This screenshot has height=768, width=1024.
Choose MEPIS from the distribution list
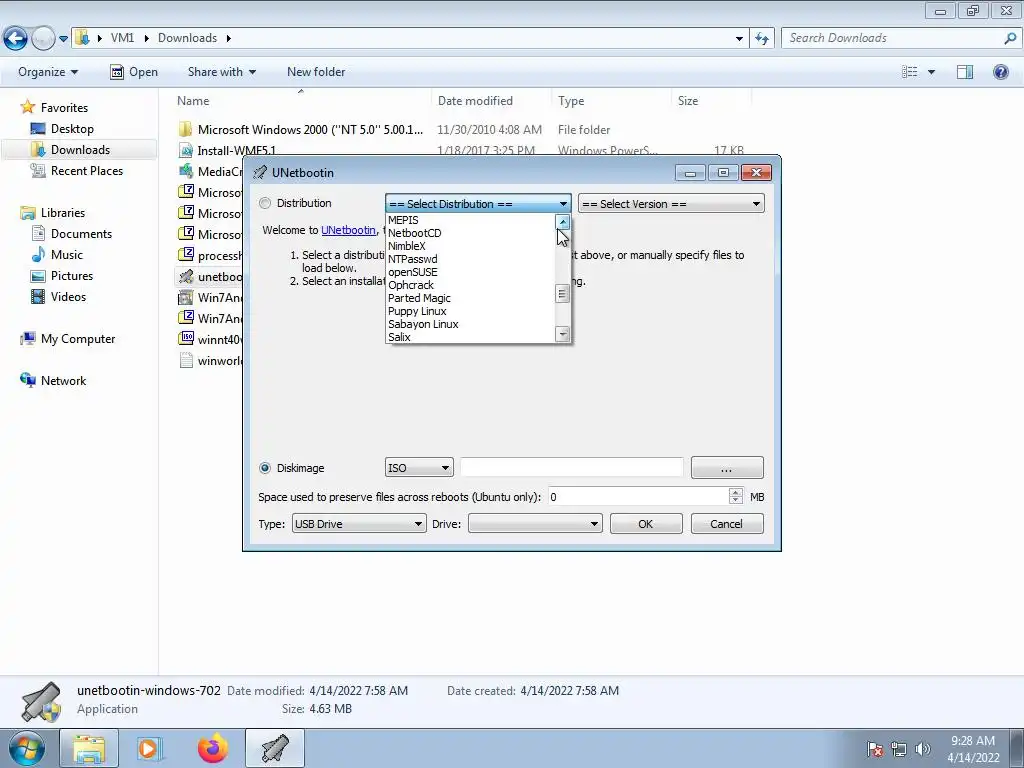point(403,220)
